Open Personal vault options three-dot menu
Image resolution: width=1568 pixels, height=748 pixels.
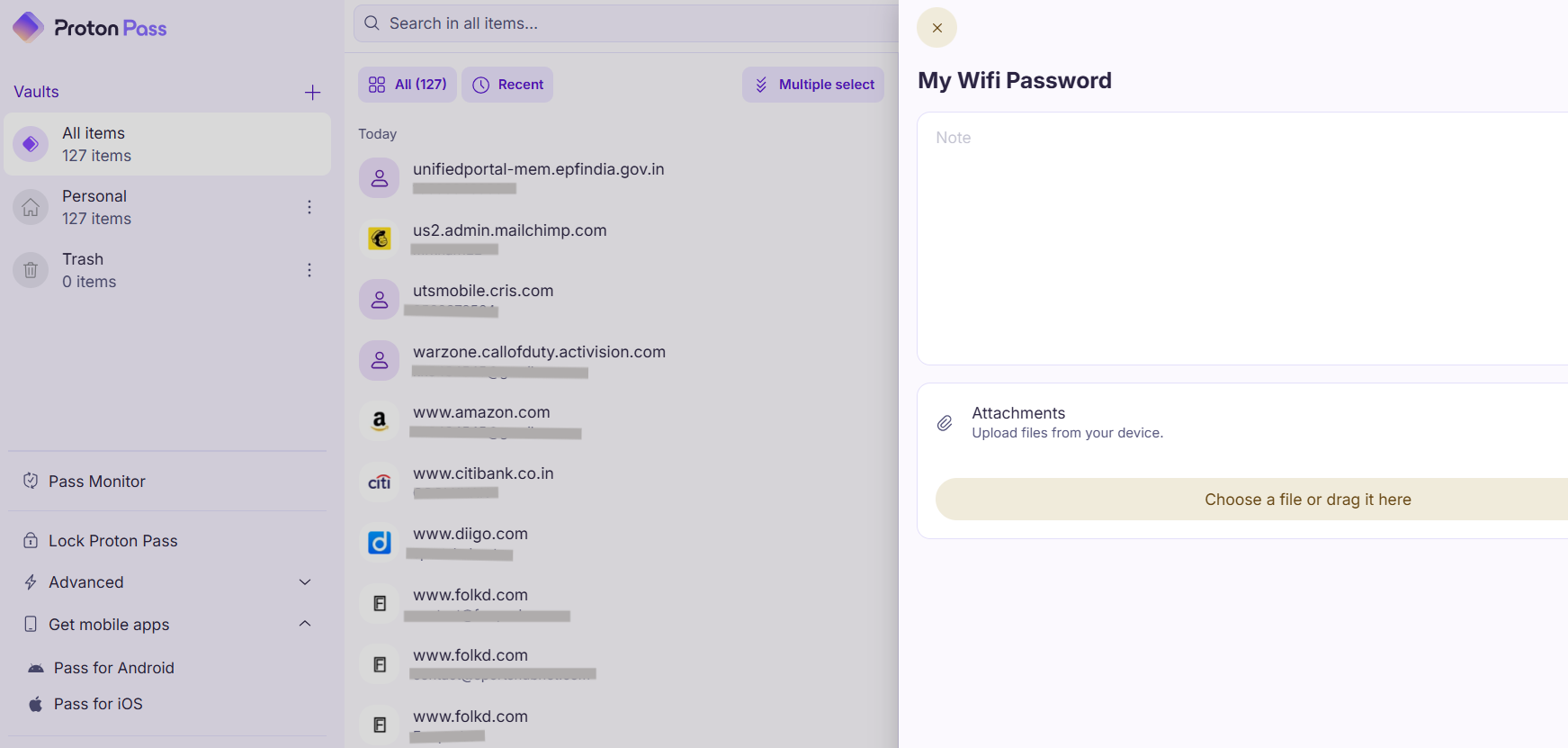[309, 207]
